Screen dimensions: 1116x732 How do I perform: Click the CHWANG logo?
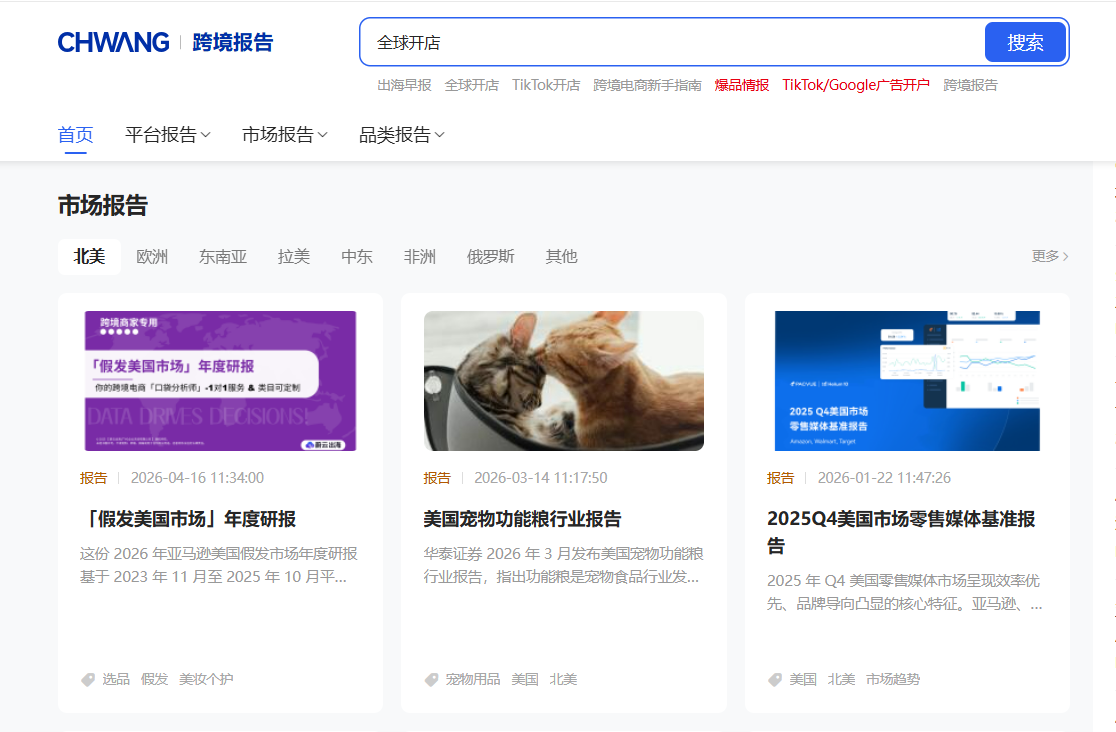pyautogui.click(x=114, y=42)
